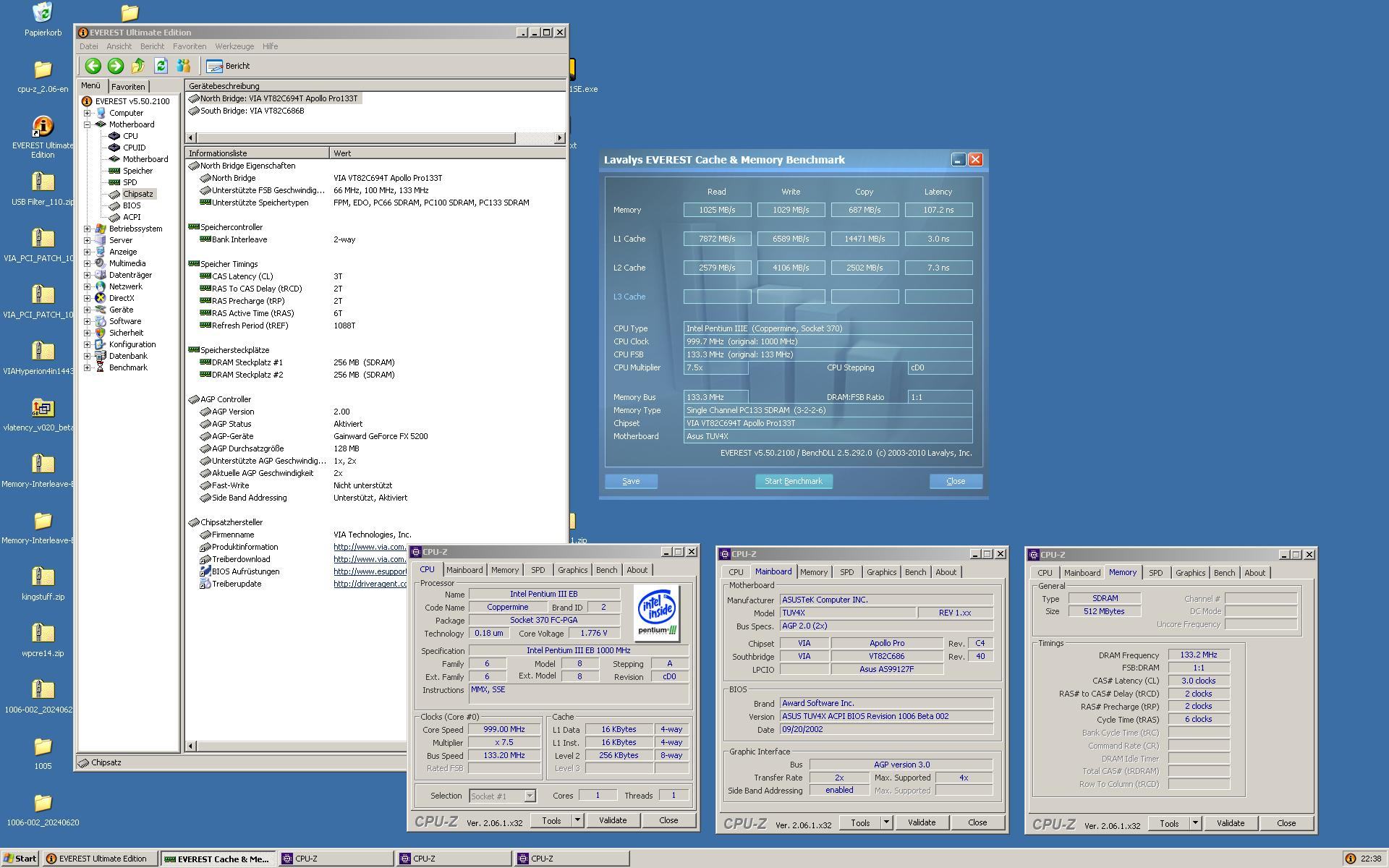Screen dimensions: 1389x868
Task: Click the green Back arrow in EVEREST toolbar
Action: point(93,66)
